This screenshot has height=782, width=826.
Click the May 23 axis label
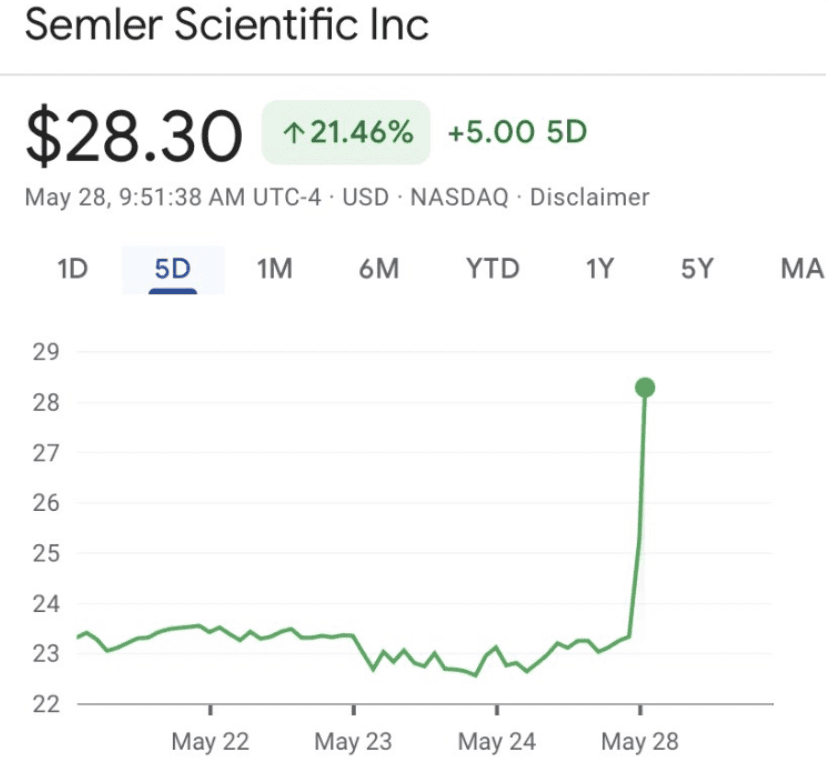pyautogui.click(x=353, y=742)
